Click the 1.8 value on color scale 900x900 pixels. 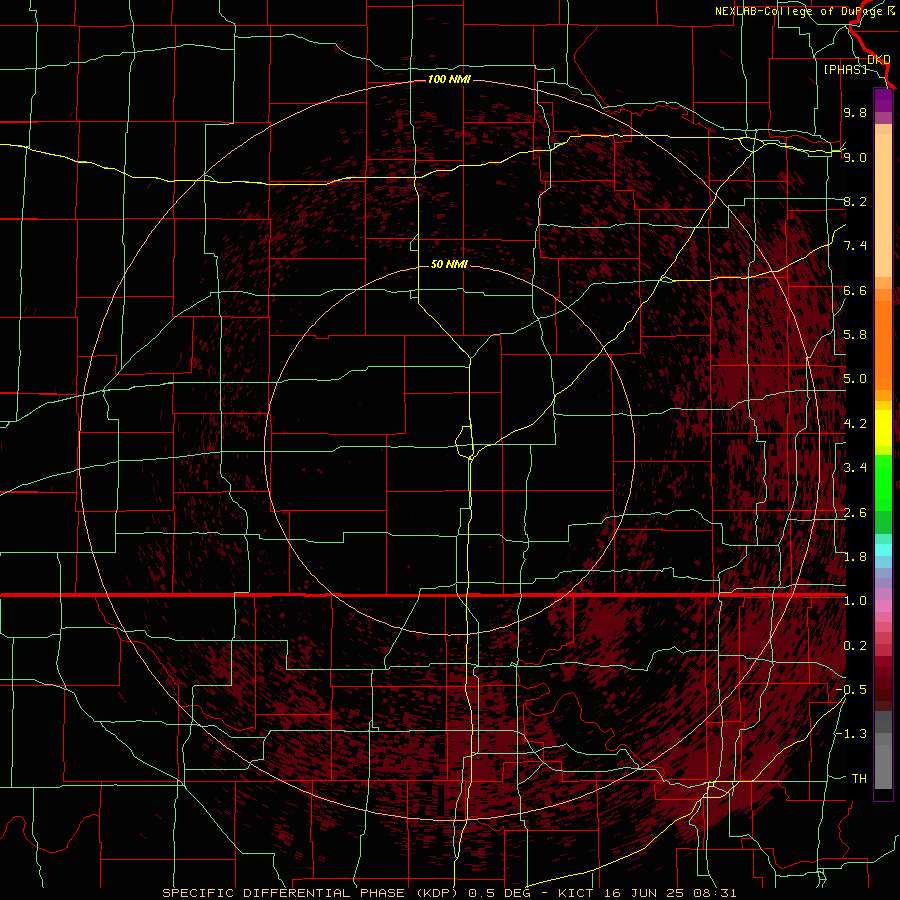pyautogui.click(x=855, y=557)
